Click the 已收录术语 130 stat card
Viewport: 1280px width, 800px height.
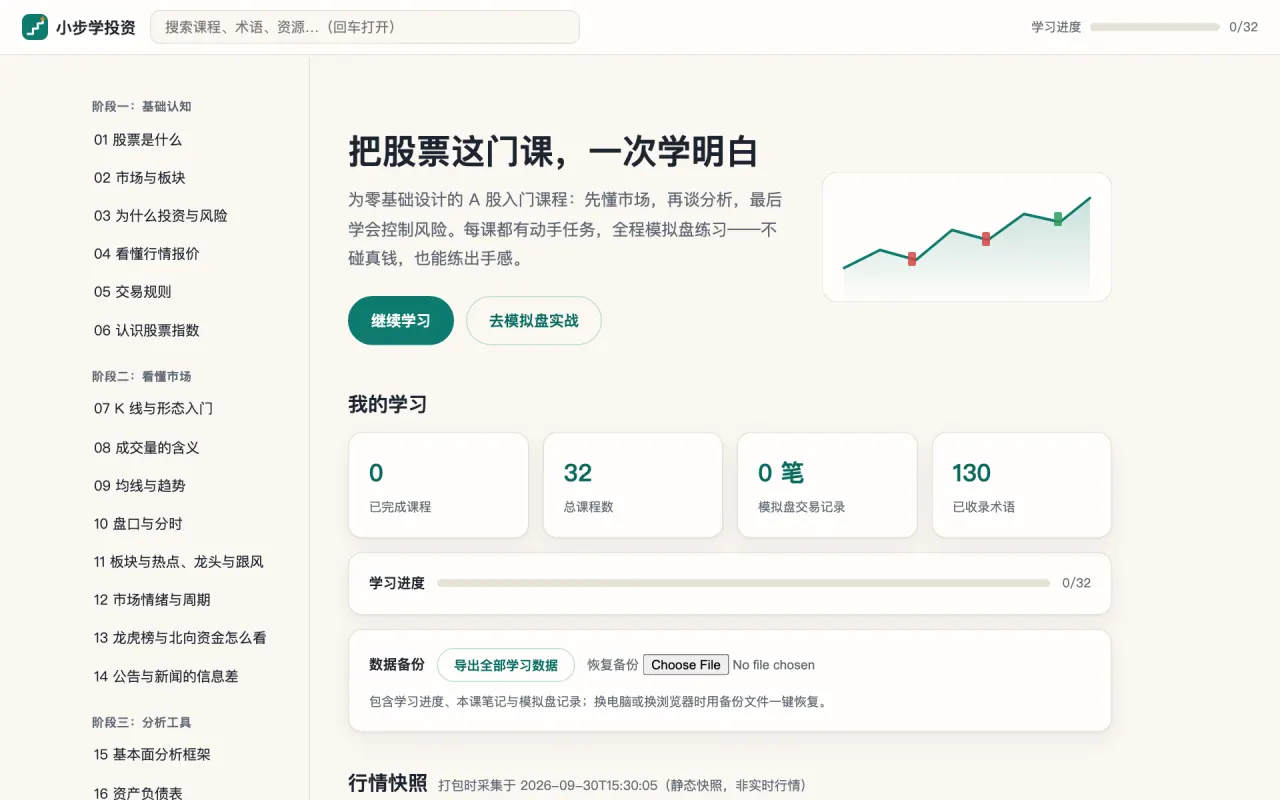[1022, 485]
